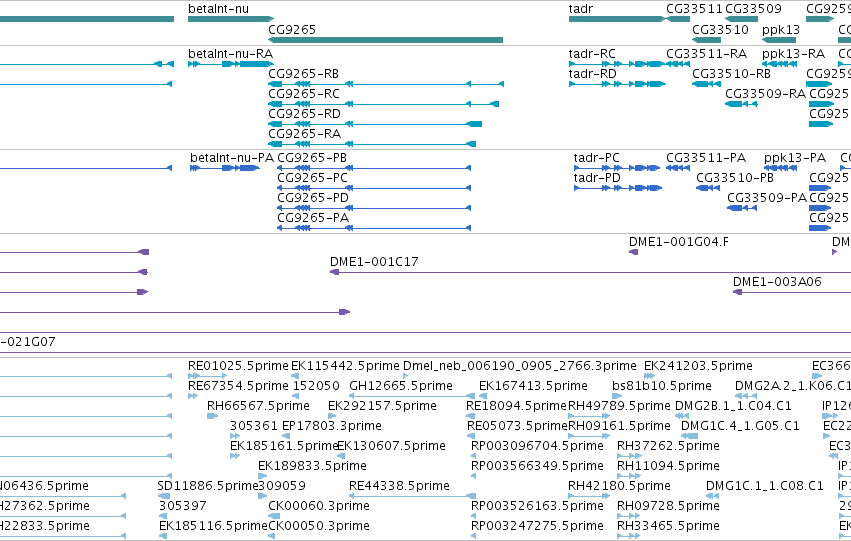Image resolution: width=851 pixels, height=541 pixels.
Task: Click the RH11094.5prime EST label
Action: point(668,466)
